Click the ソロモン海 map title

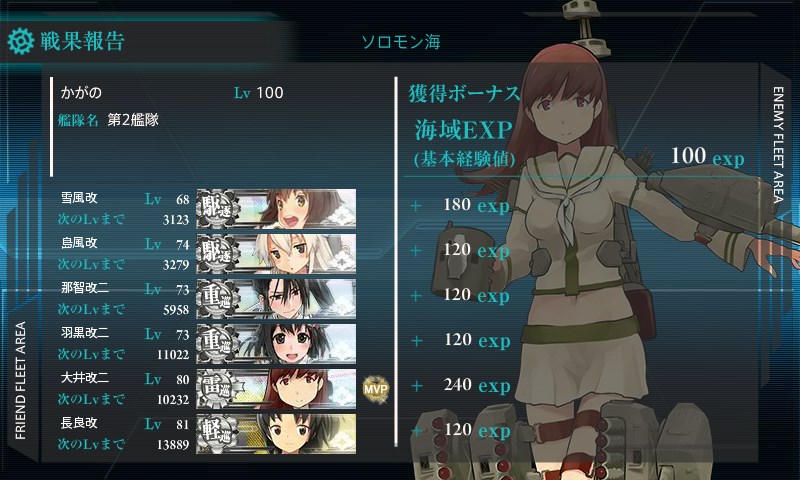click(401, 42)
